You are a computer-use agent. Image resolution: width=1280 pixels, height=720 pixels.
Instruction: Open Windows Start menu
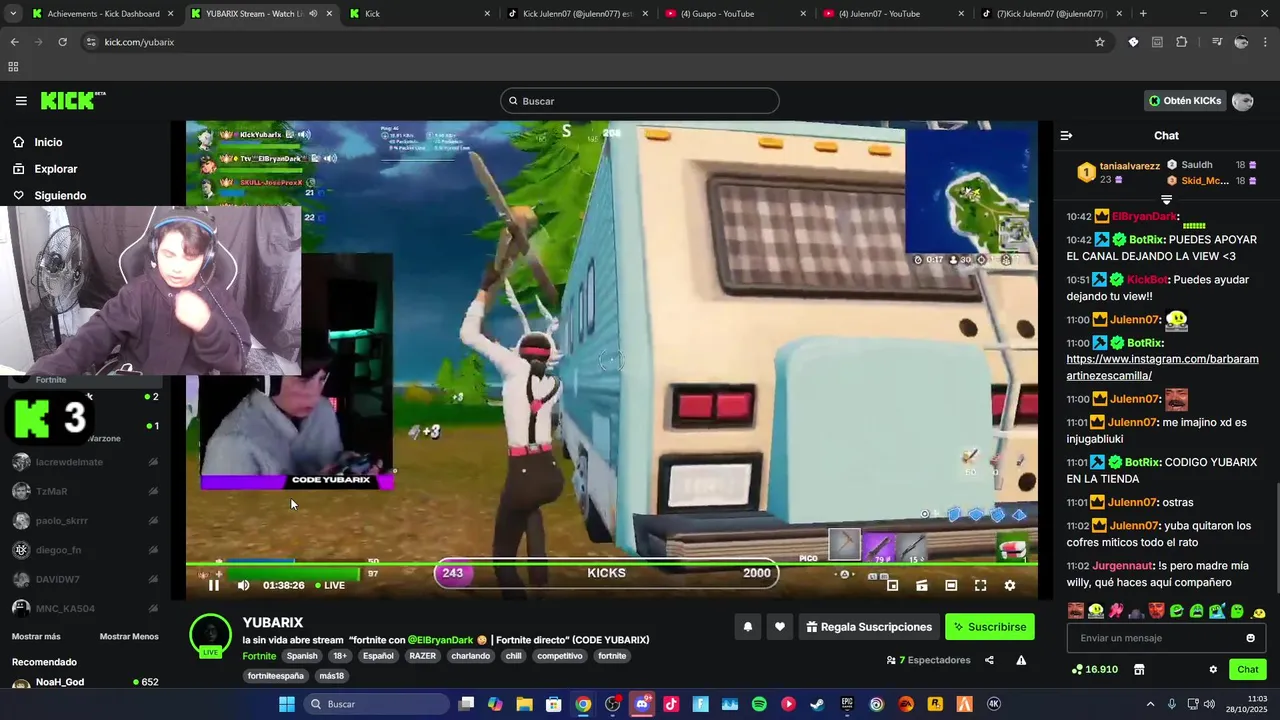point(287,704)
